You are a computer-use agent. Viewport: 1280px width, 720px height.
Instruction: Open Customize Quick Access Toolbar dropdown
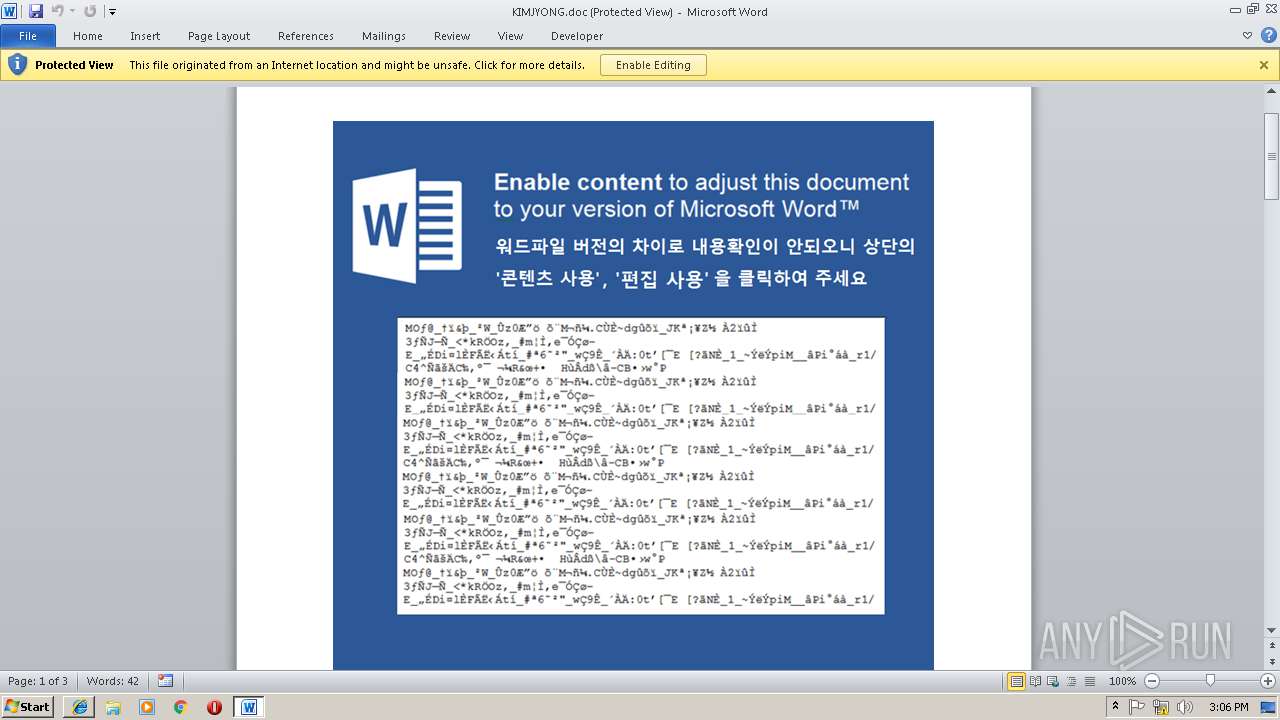(112, 12)
